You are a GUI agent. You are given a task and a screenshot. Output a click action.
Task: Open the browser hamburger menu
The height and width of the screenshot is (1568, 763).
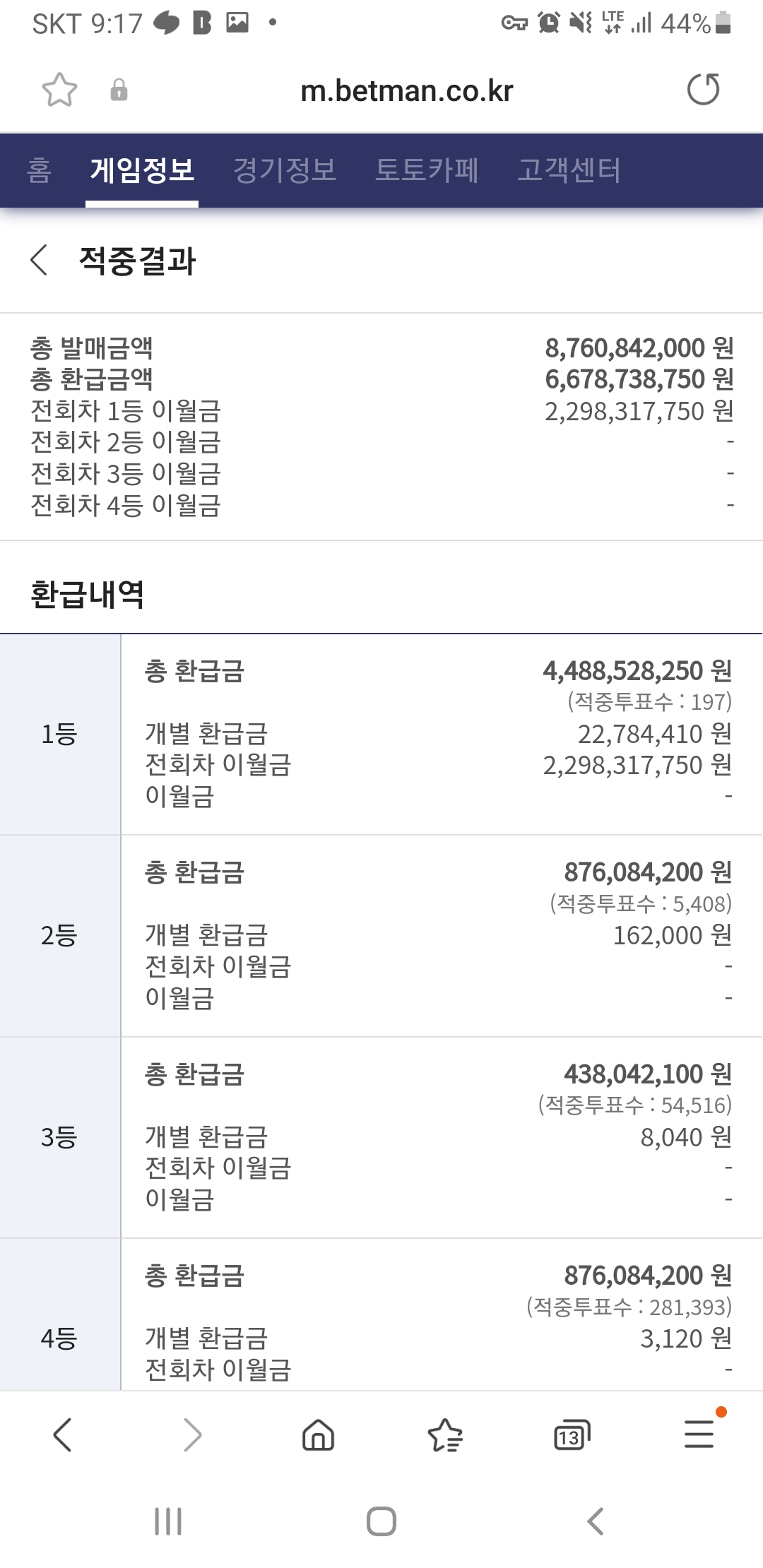click(699, 1435)
